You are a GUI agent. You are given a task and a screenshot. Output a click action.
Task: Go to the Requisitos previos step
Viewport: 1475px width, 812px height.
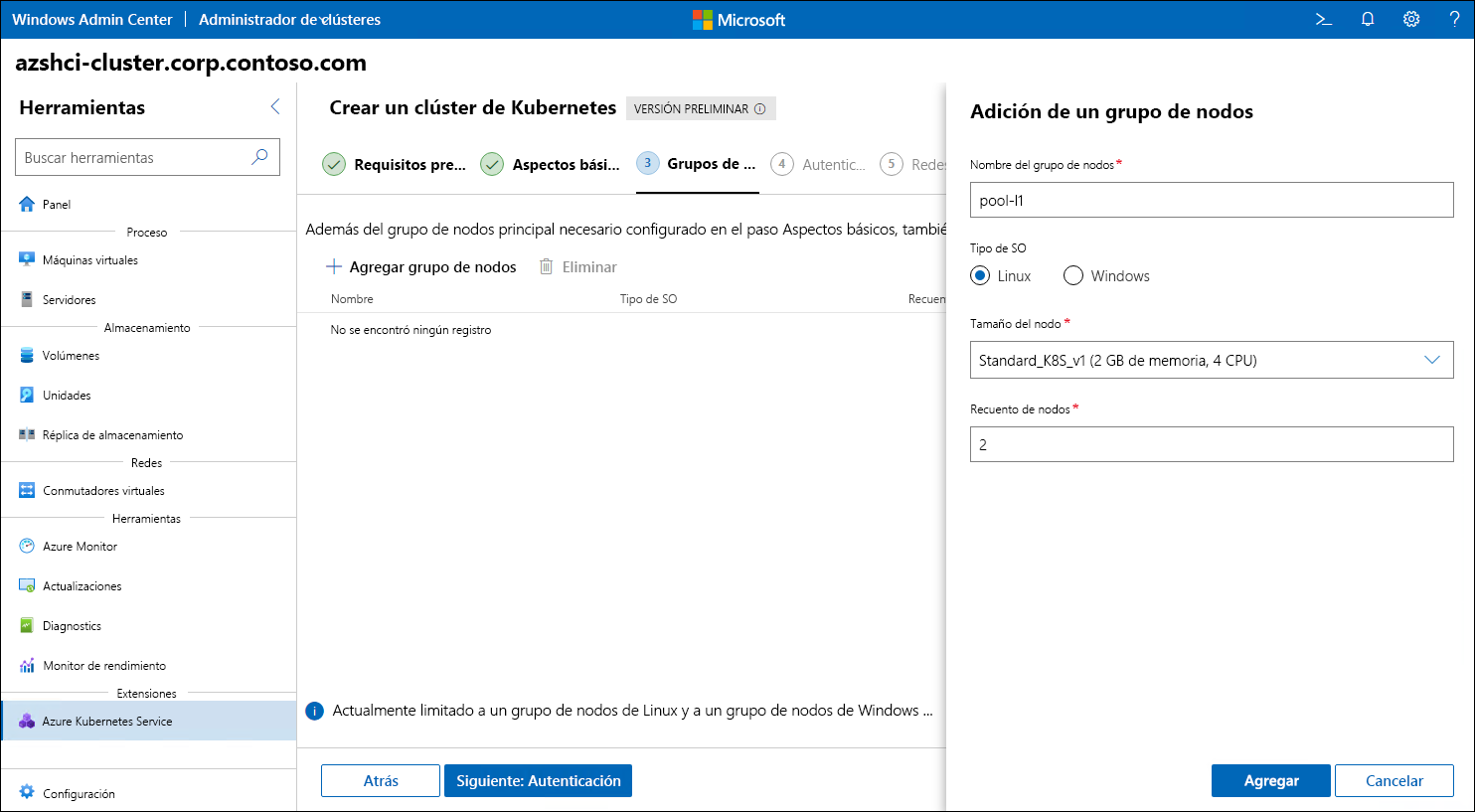click(395, 164)
